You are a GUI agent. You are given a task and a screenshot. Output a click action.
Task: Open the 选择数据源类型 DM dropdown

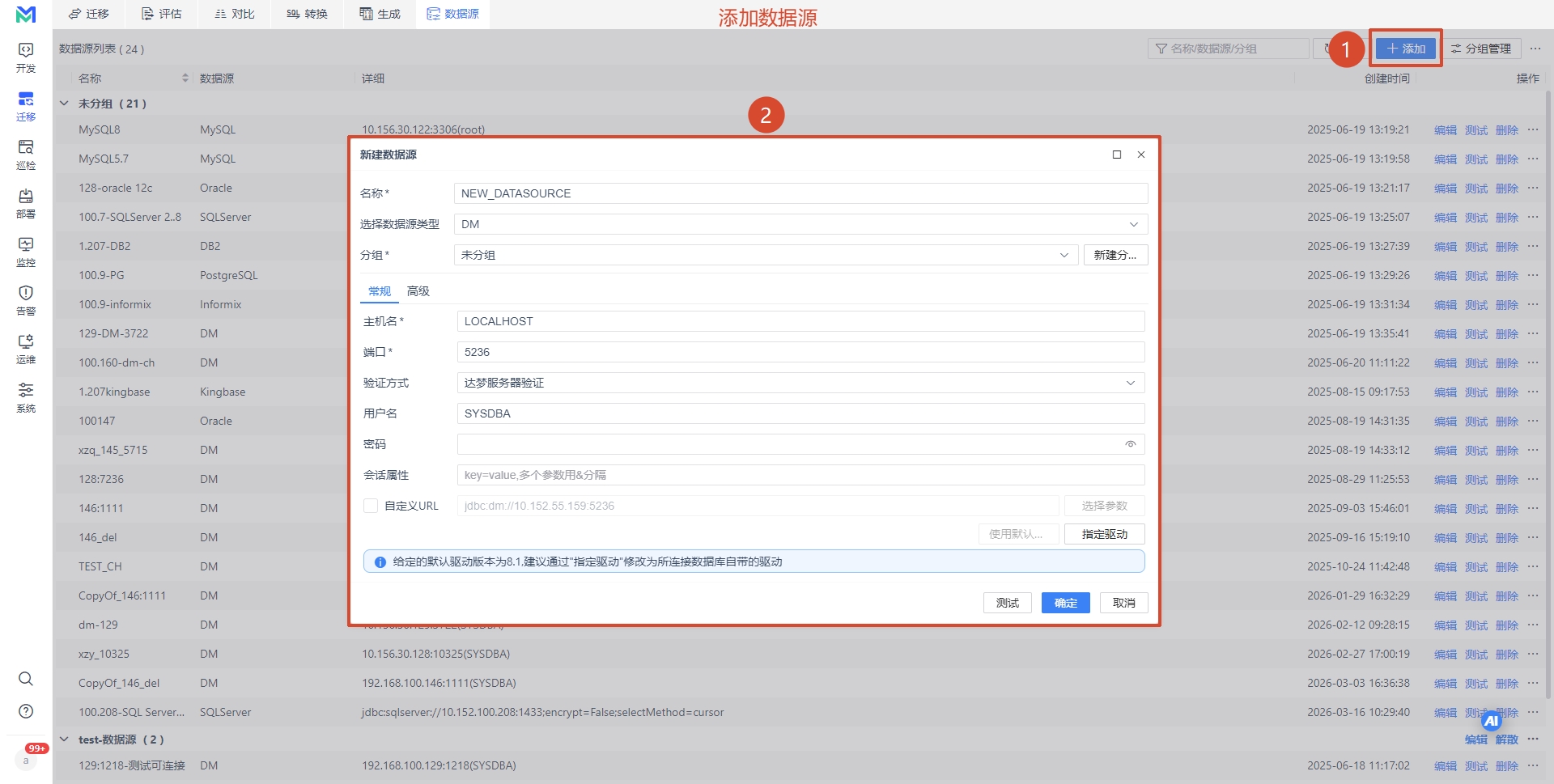pyautogui.click(x=800, y=224)
